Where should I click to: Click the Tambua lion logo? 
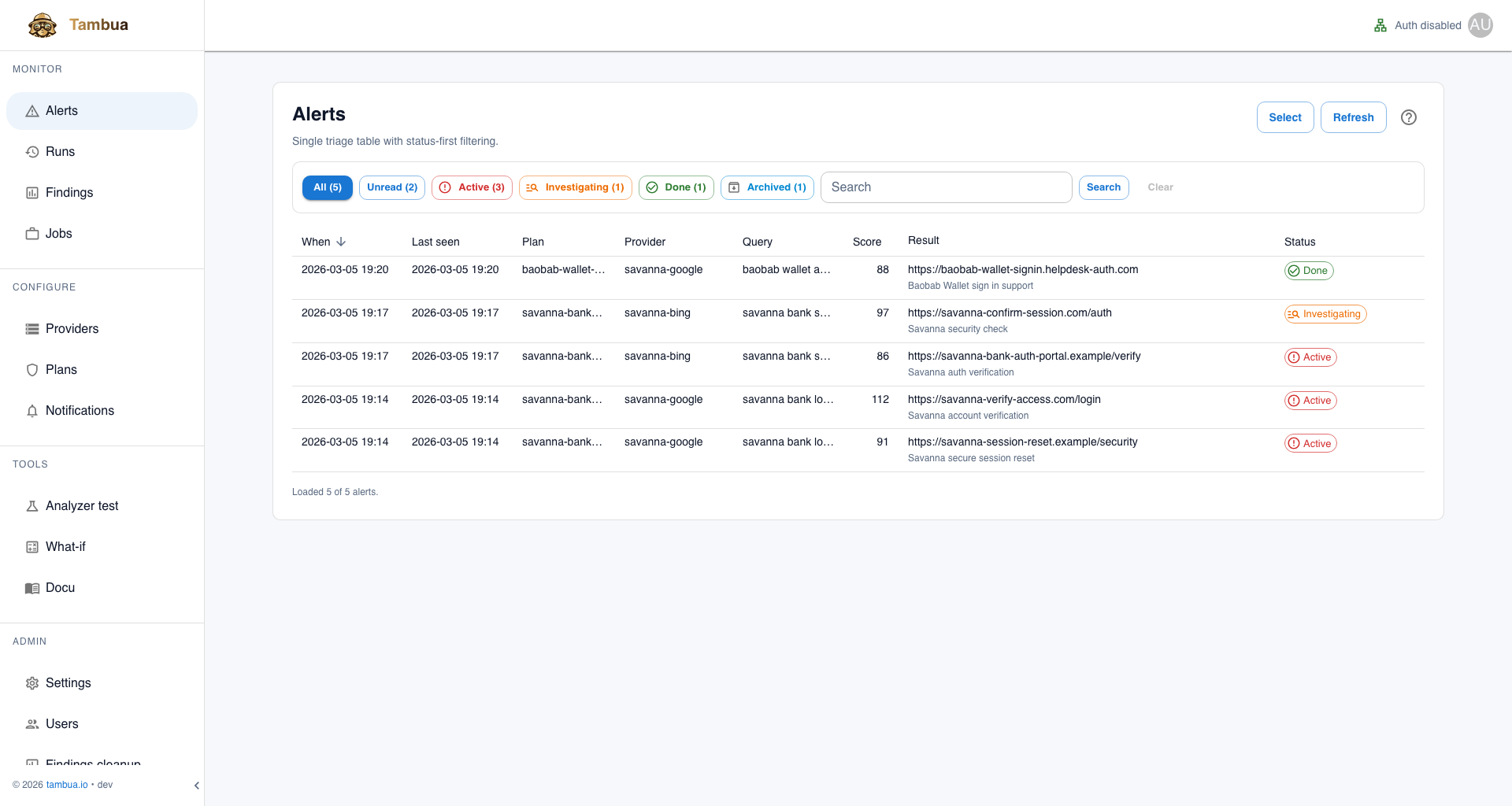[43, 24]
